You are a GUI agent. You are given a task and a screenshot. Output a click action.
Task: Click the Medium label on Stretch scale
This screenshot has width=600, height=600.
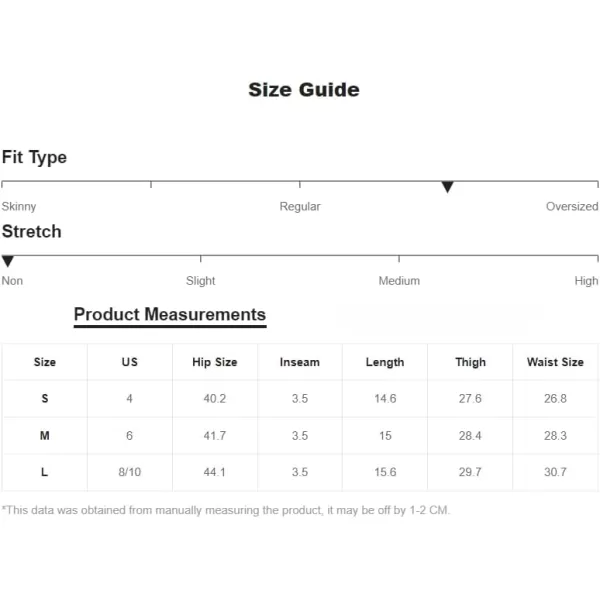(x=399, y=281)
